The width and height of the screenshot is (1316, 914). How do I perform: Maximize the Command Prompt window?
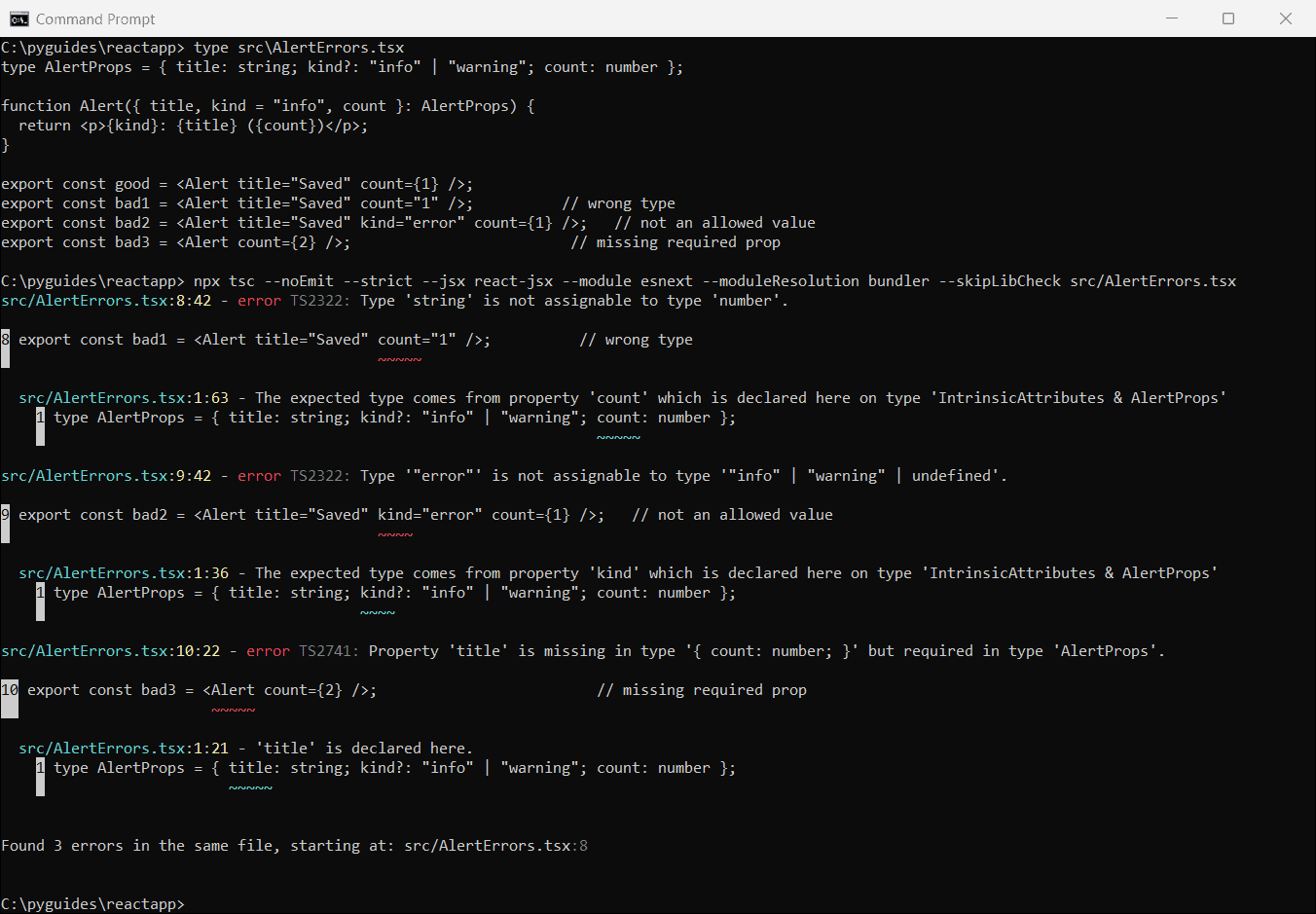point(1228,18)
